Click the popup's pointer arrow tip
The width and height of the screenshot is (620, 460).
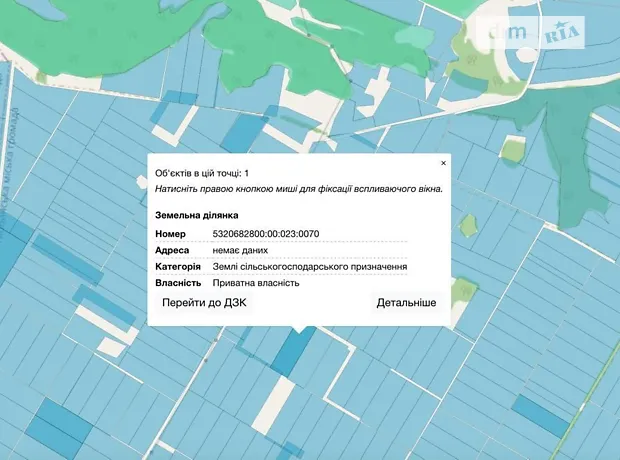click(x=299, y=331)
